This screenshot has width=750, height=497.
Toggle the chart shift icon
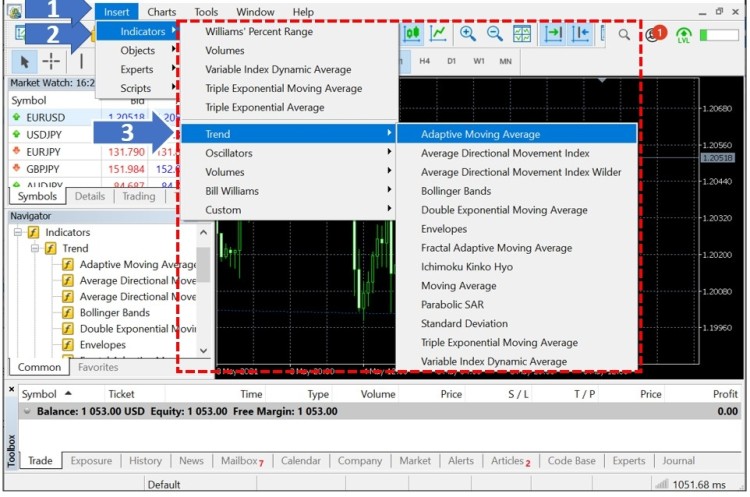coord(581,34)
